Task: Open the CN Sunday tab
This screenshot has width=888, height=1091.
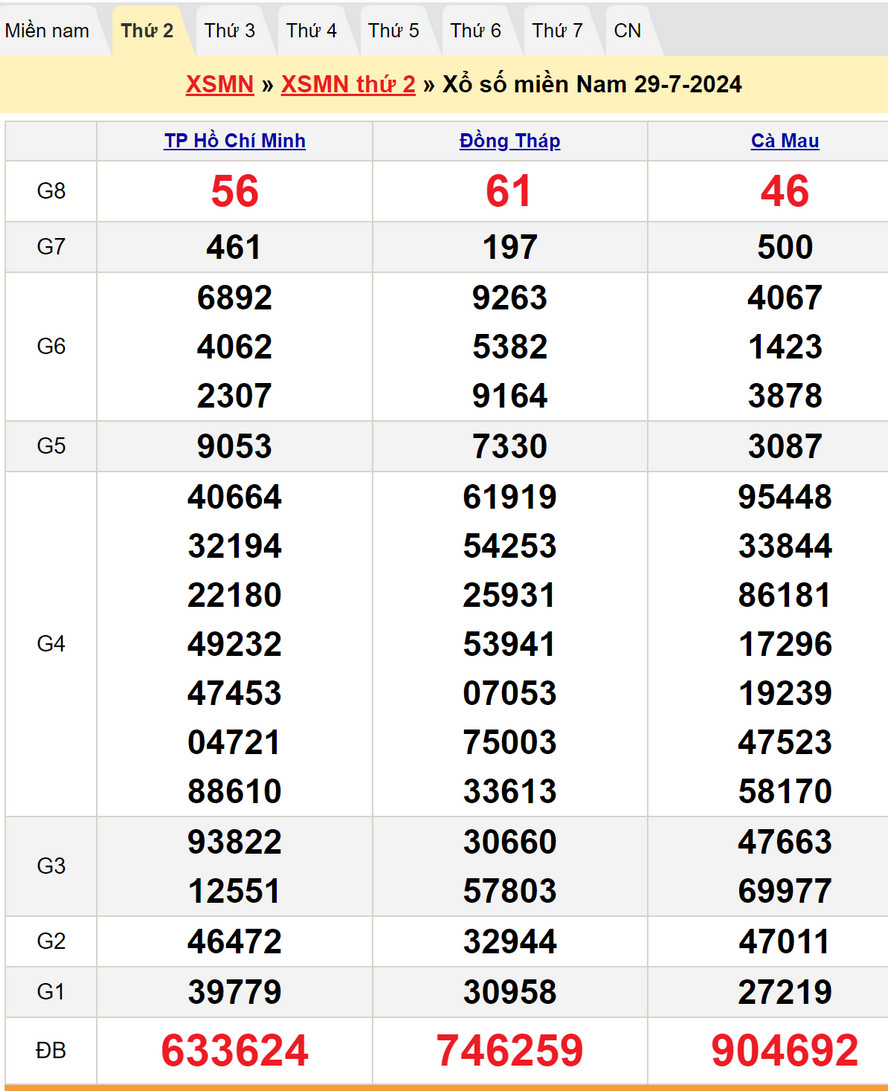Action: click(628, 31)
